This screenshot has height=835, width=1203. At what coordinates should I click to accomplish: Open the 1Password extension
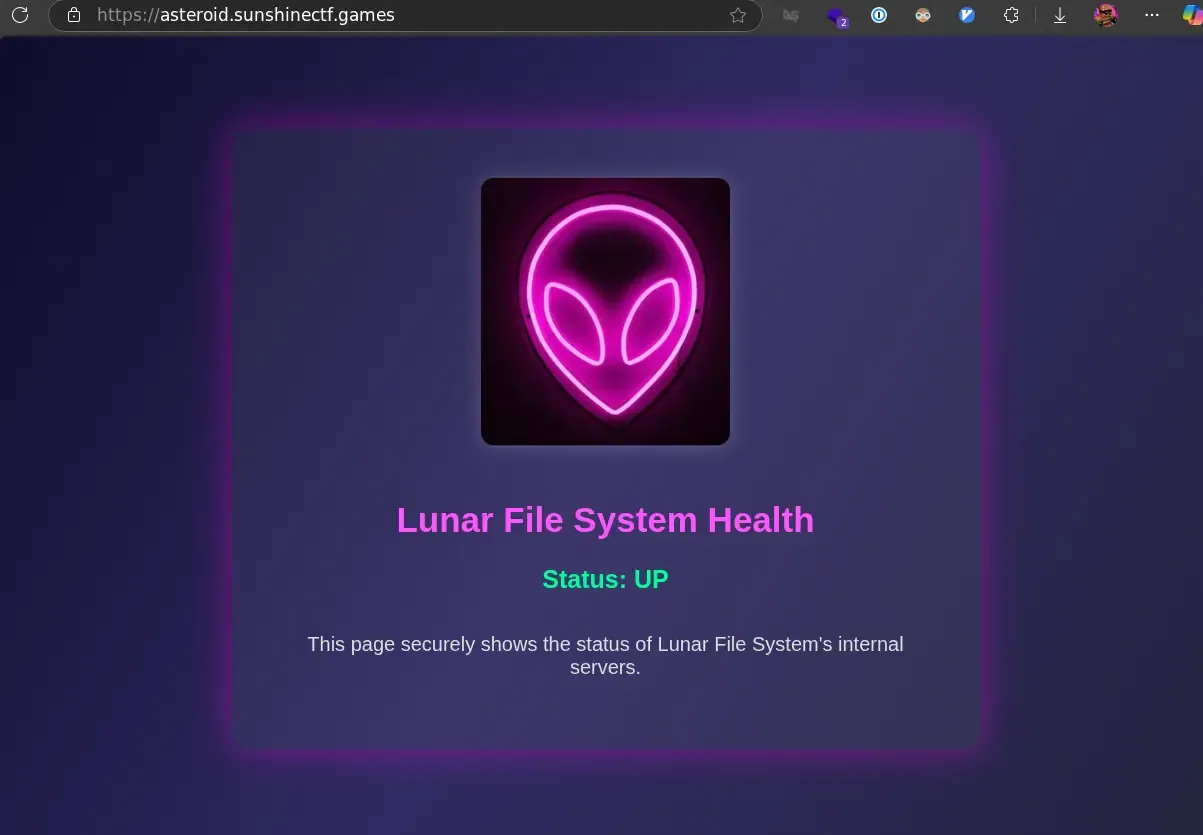tap(879, 15)
